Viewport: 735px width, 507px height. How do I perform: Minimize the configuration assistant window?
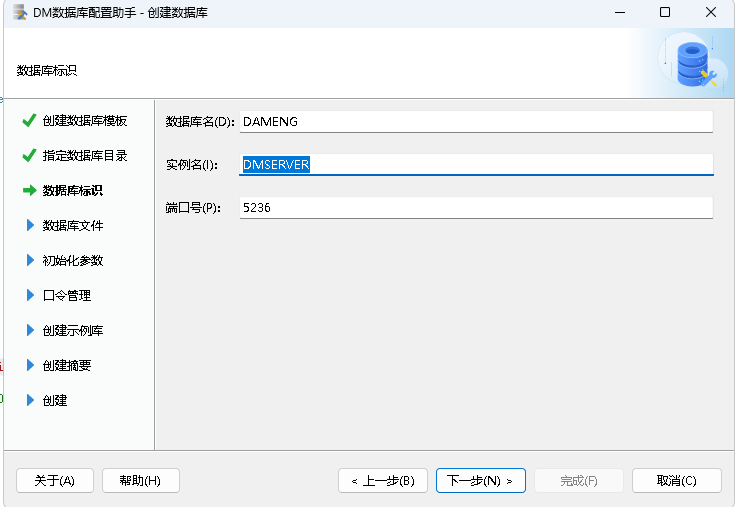click(620, 12)
